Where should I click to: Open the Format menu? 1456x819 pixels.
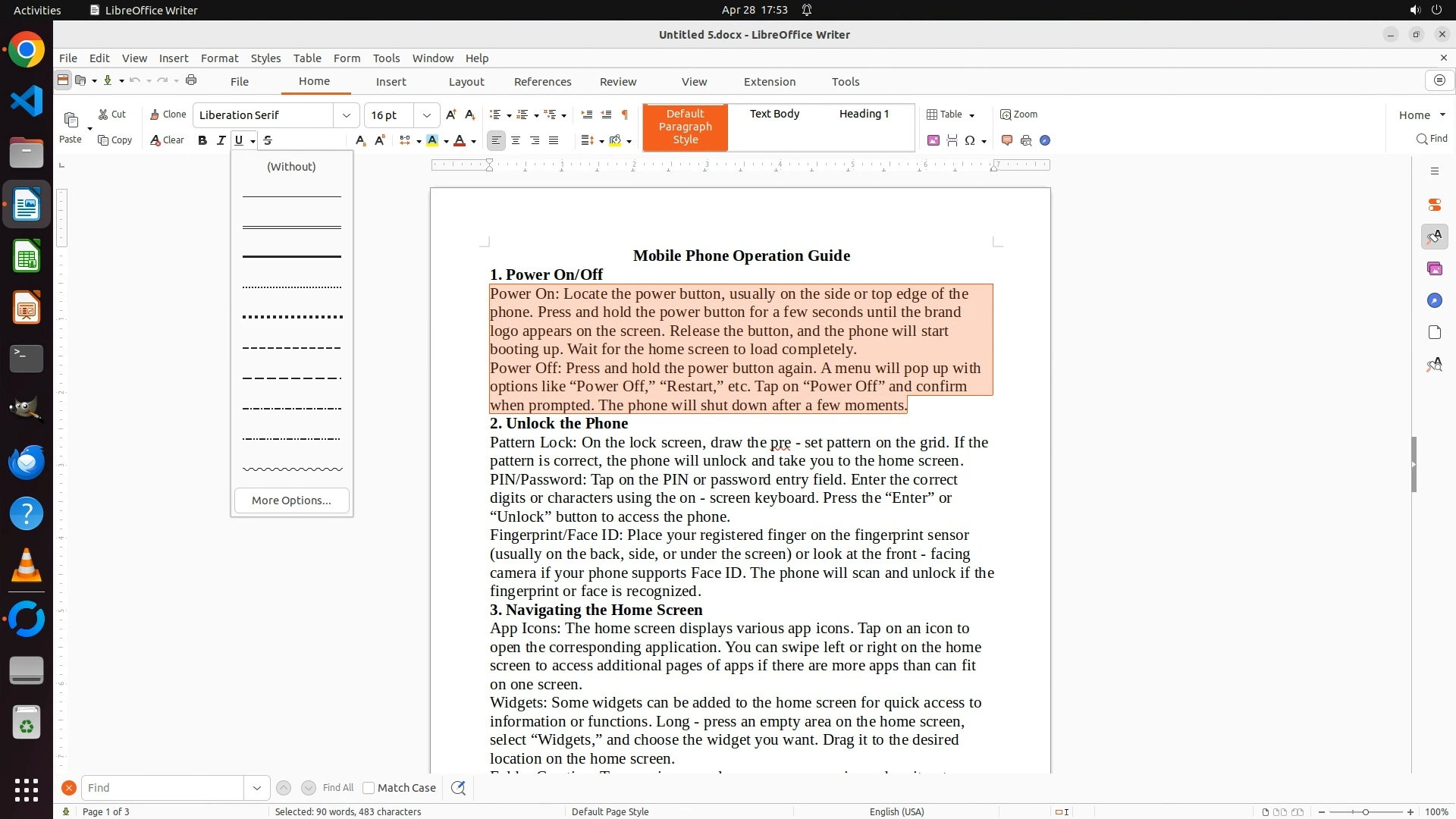point(219,58)
